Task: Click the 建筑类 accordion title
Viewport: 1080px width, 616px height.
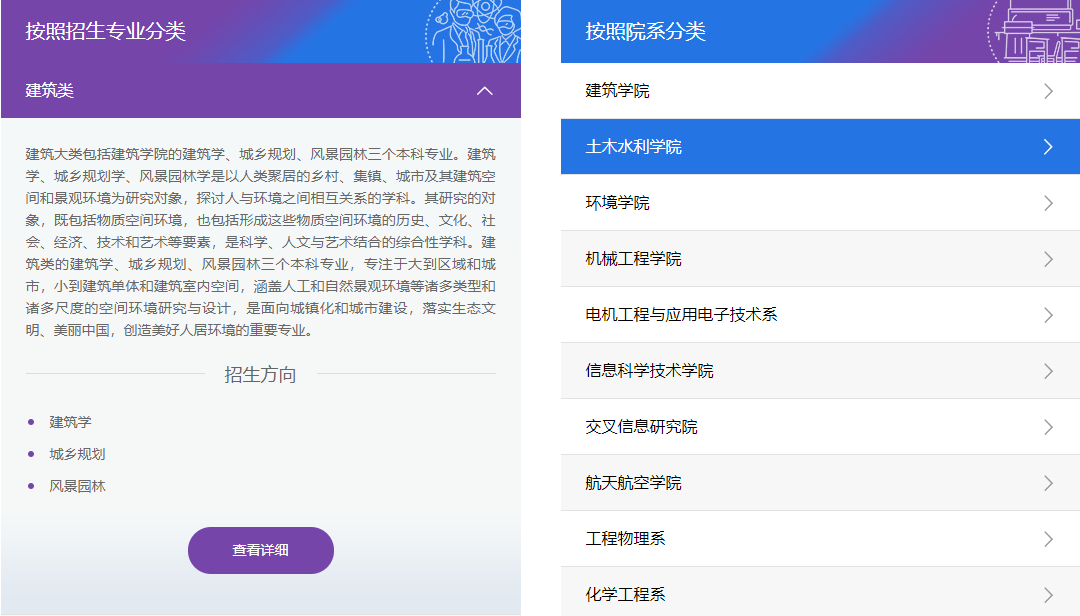Action: 50,91
